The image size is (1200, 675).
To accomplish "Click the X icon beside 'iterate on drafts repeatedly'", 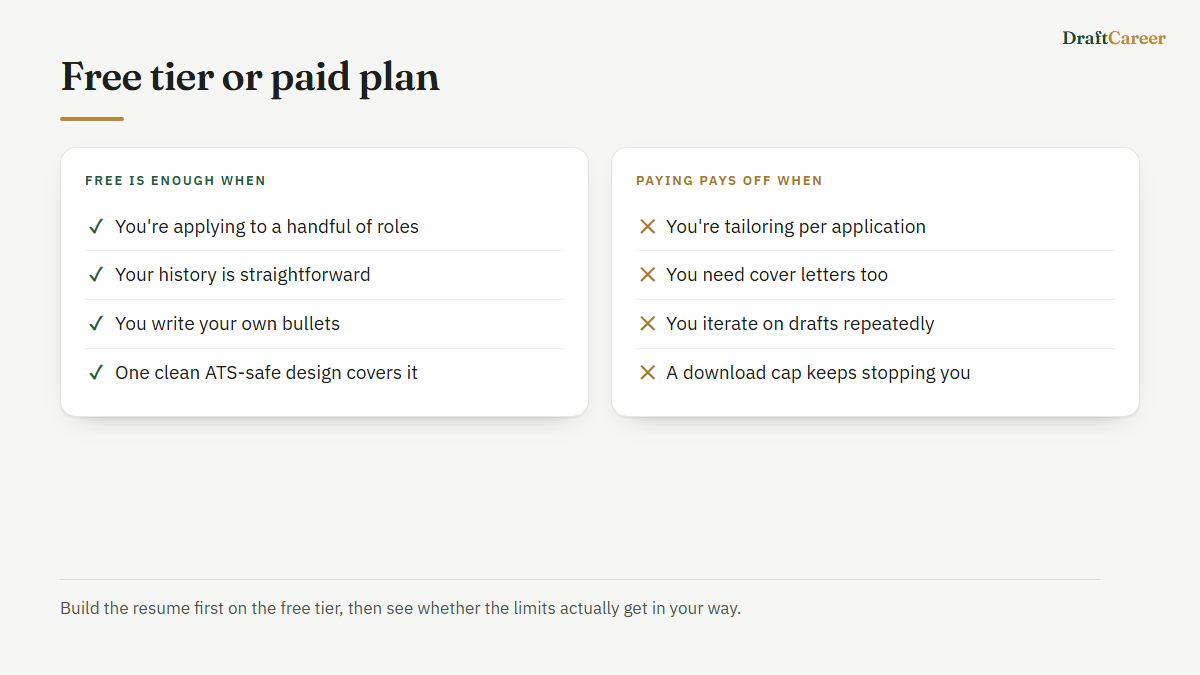I will (647, 324).
